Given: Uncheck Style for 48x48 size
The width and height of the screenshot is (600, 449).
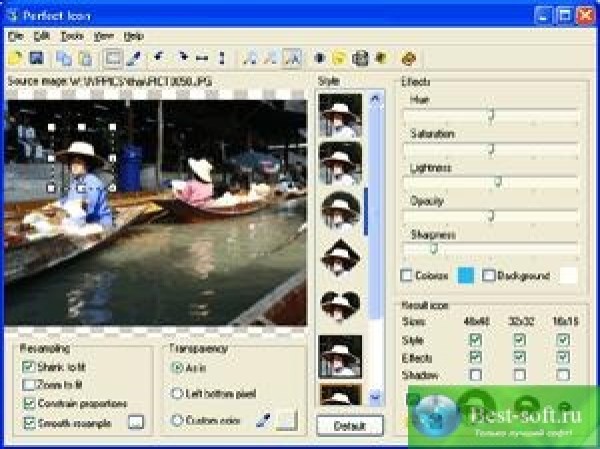Looking at the screenshot, I should (476, 340).
